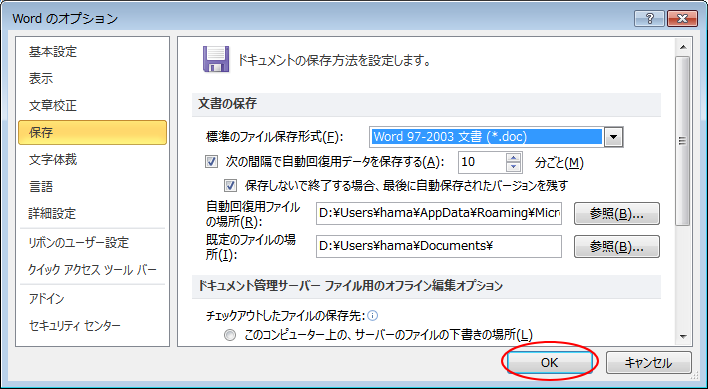Click the 文書の保存 section heading

pyautogui.click(x=228, y=104)
